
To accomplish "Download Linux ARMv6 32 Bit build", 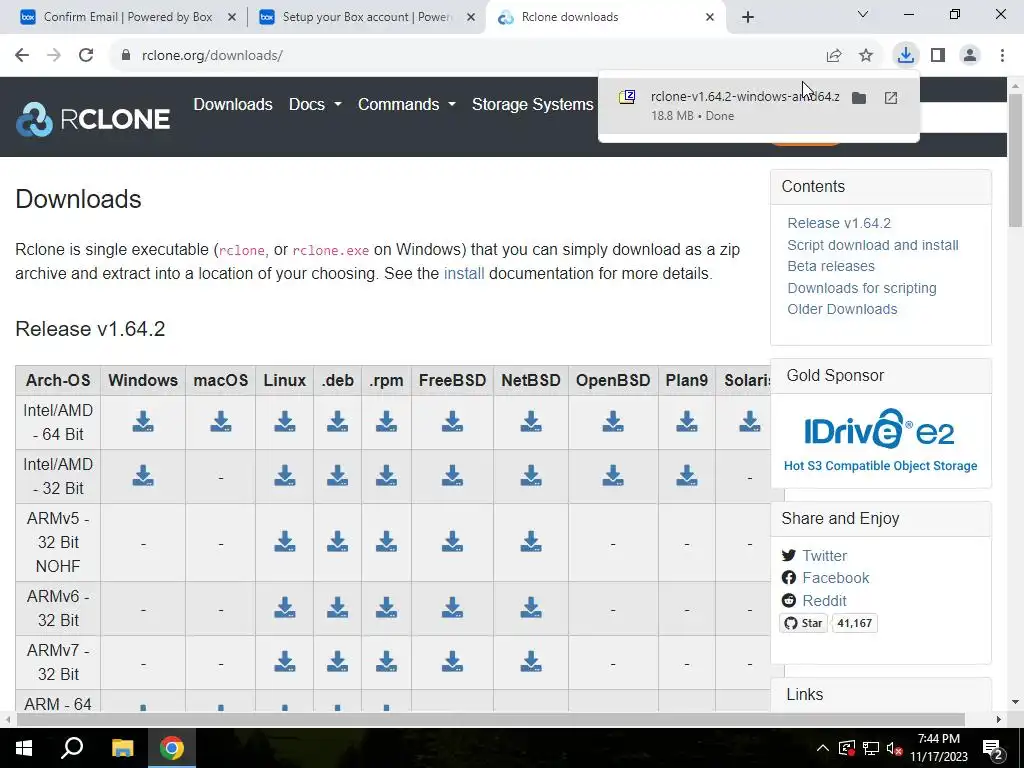I will tap(285, 608).
